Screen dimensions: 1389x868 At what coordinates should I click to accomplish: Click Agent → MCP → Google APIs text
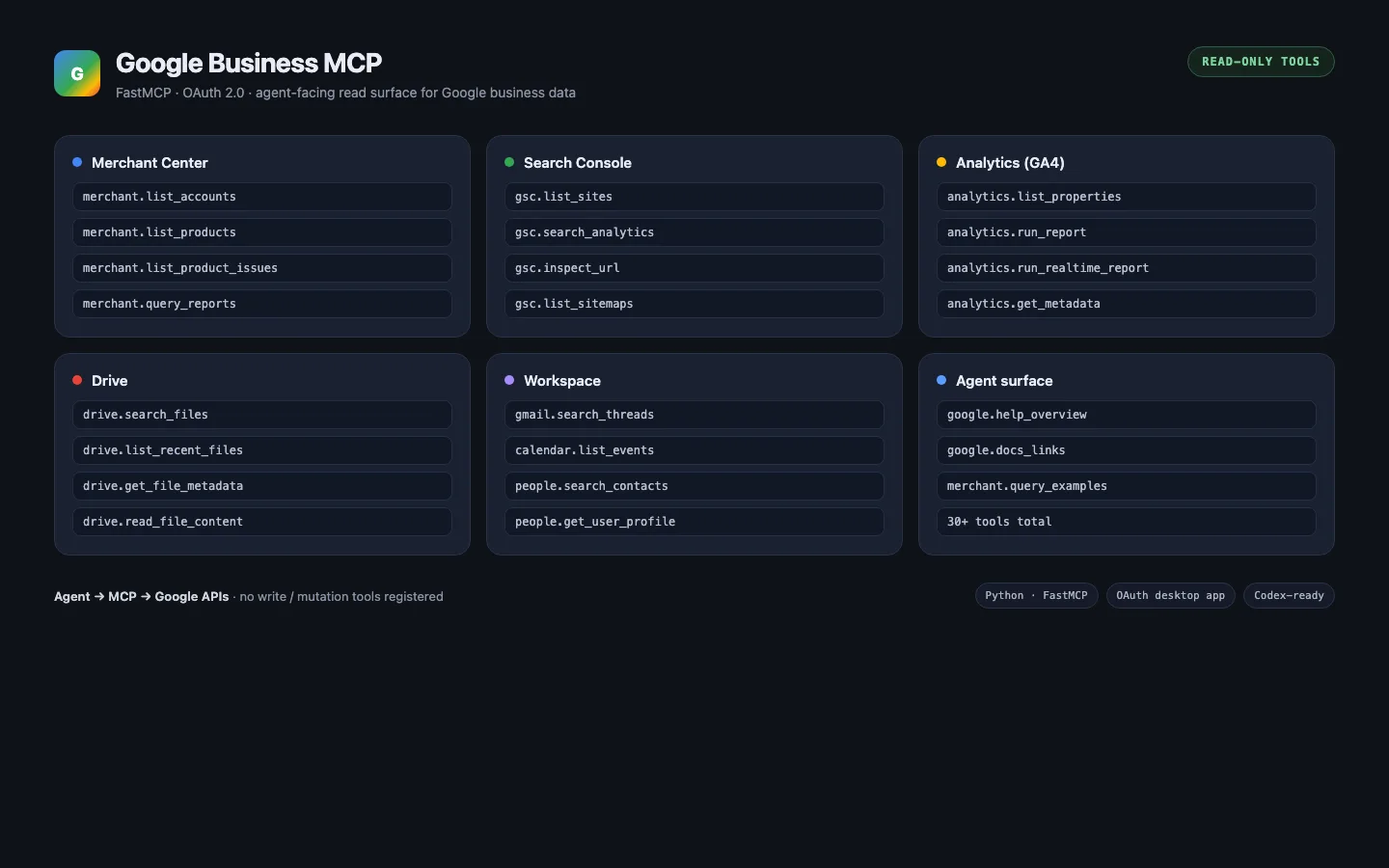click(x=142, y=597)
